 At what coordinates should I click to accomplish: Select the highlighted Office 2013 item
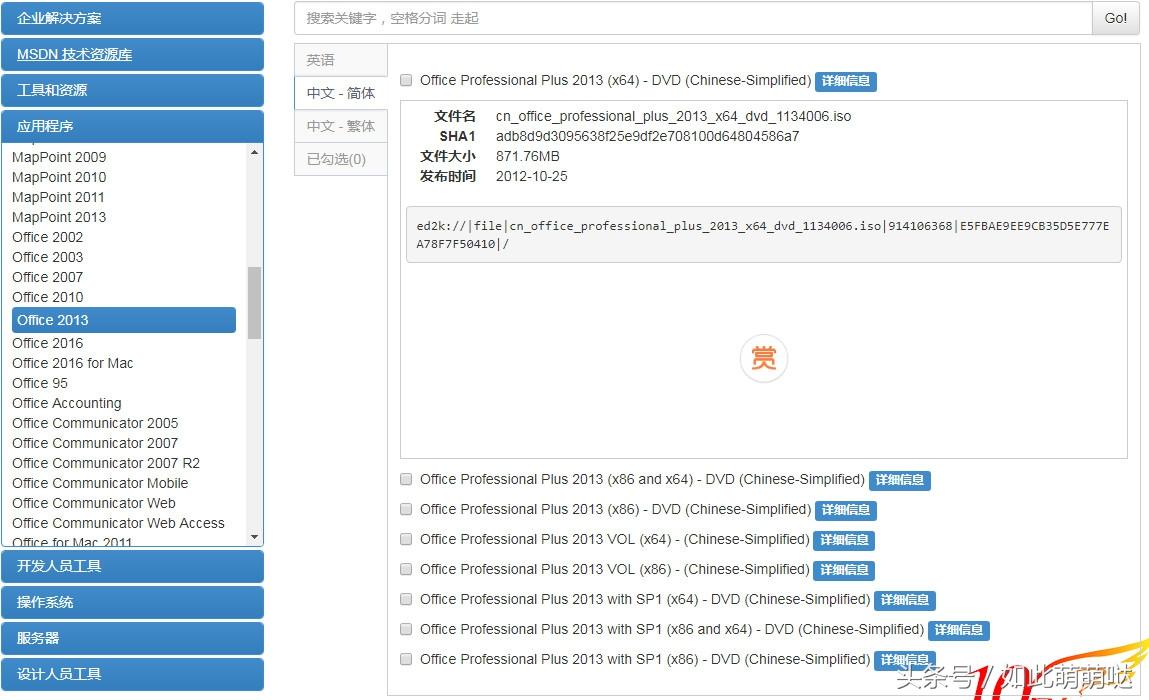124,320
